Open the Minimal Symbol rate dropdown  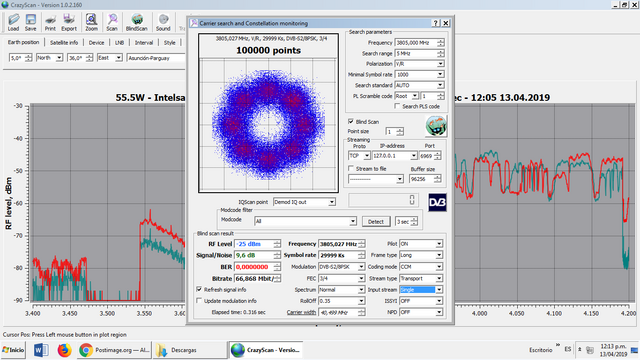pos(440,75)
